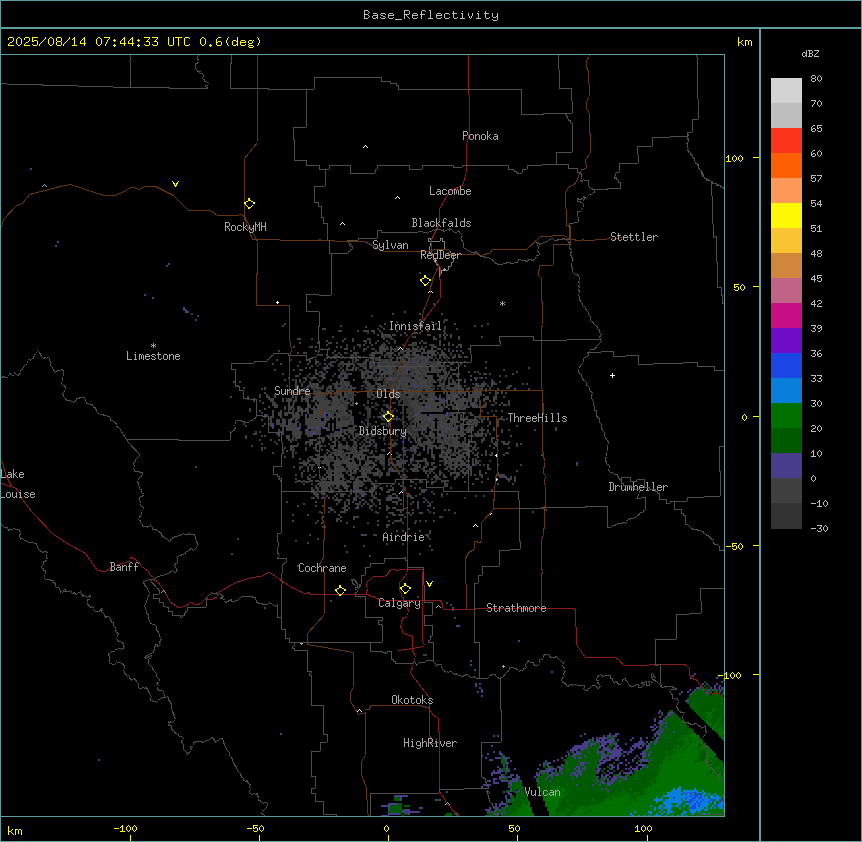Click the Olds town label
This screenshot has height=842, width=862.
pos(388,394)
